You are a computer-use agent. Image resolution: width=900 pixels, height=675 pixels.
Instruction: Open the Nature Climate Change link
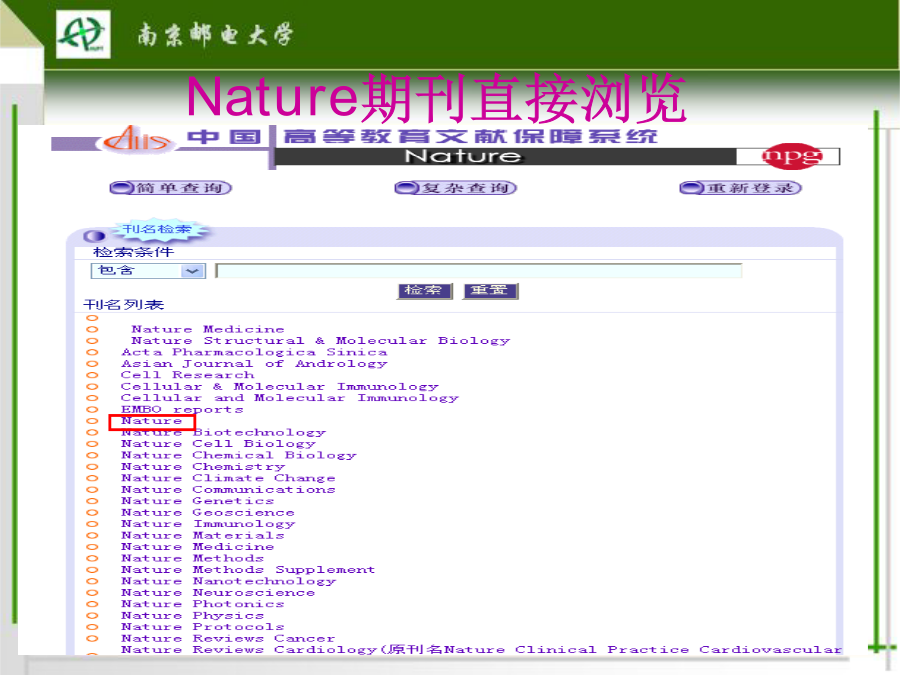(228, 479)
